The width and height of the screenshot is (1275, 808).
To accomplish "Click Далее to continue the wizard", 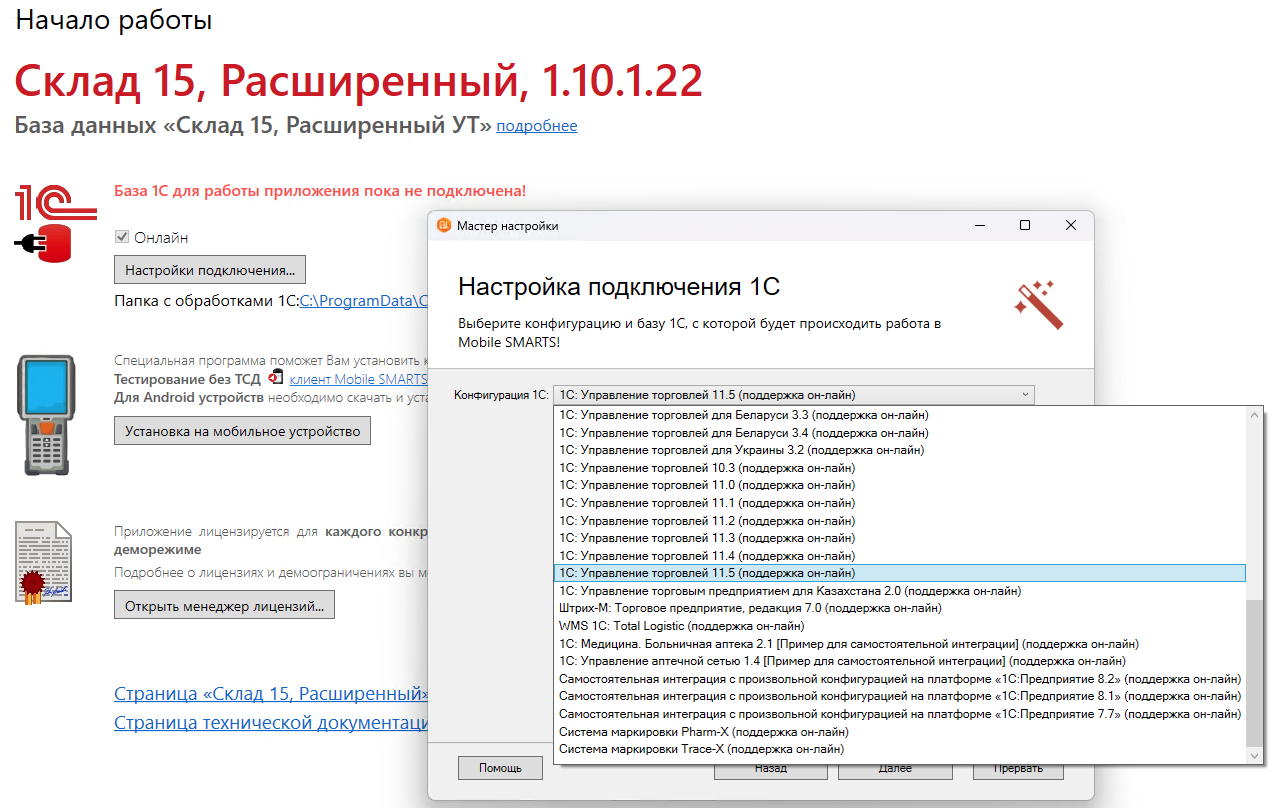I will click(x=895, y=767).
